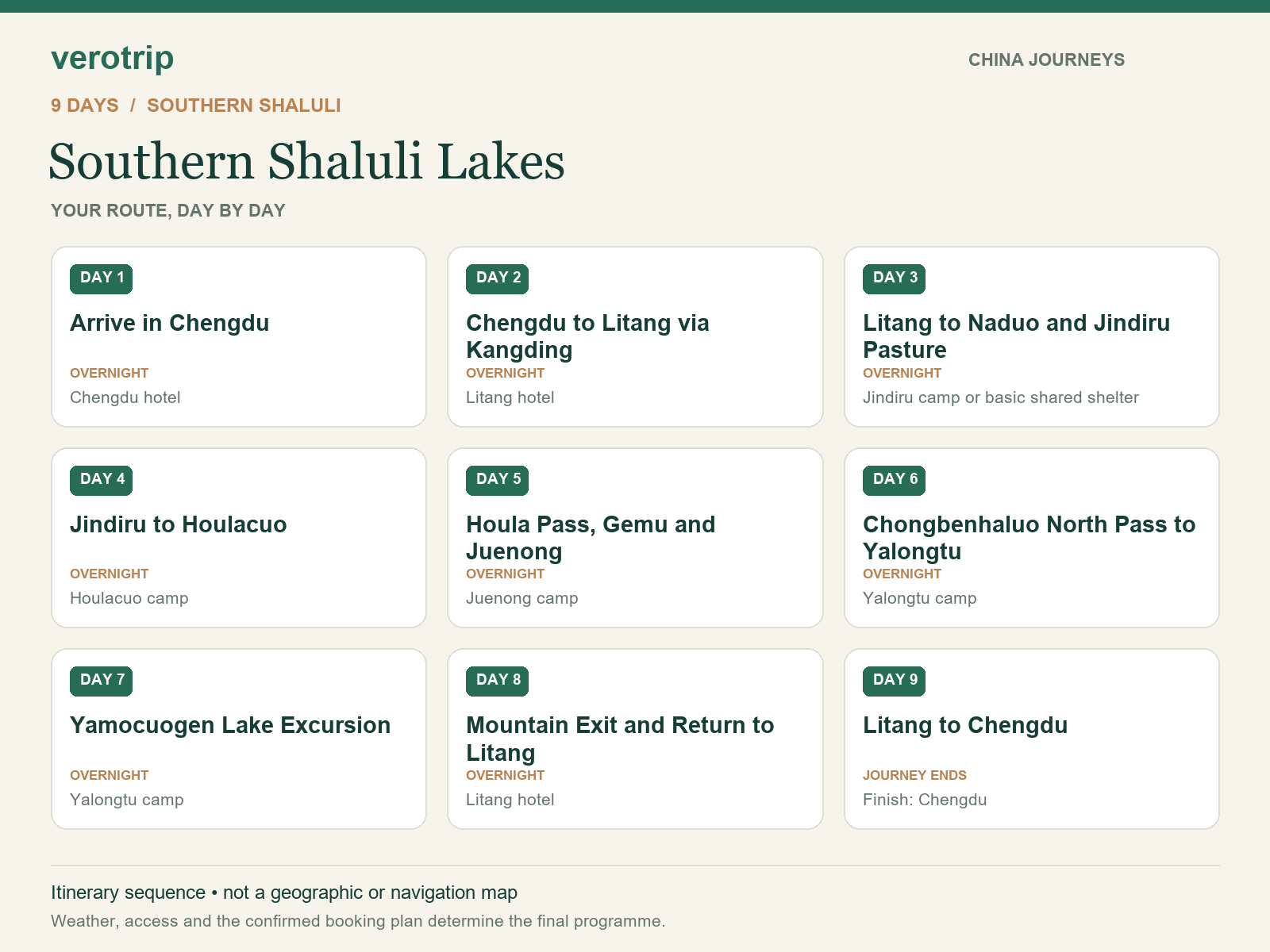Click the OVERNIGHT label in Day 5 card
Image resolution: width=1270 pixels, height=952 pixels.
click(x=506, y=574)
